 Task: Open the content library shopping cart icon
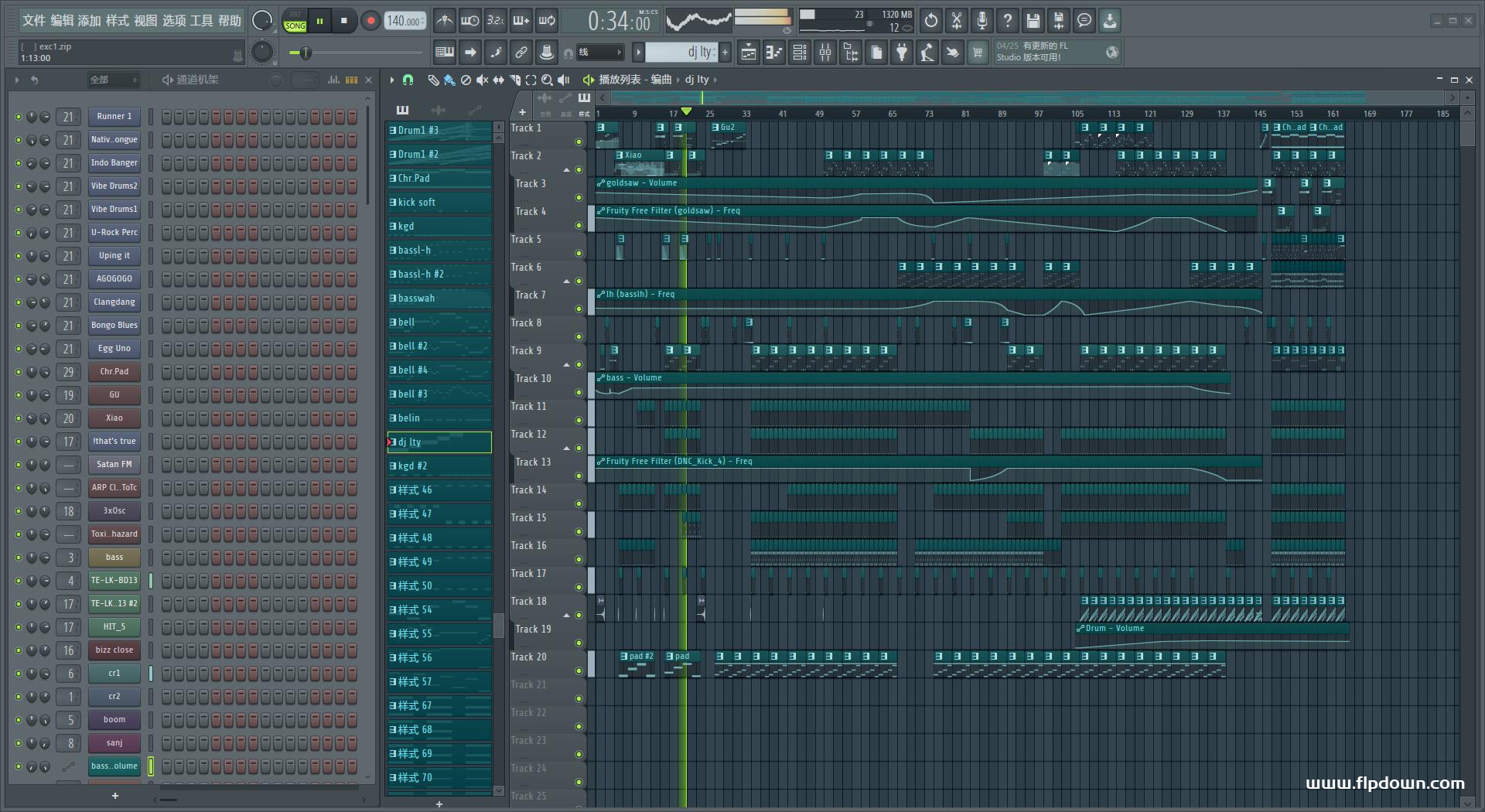click(978, 53)
